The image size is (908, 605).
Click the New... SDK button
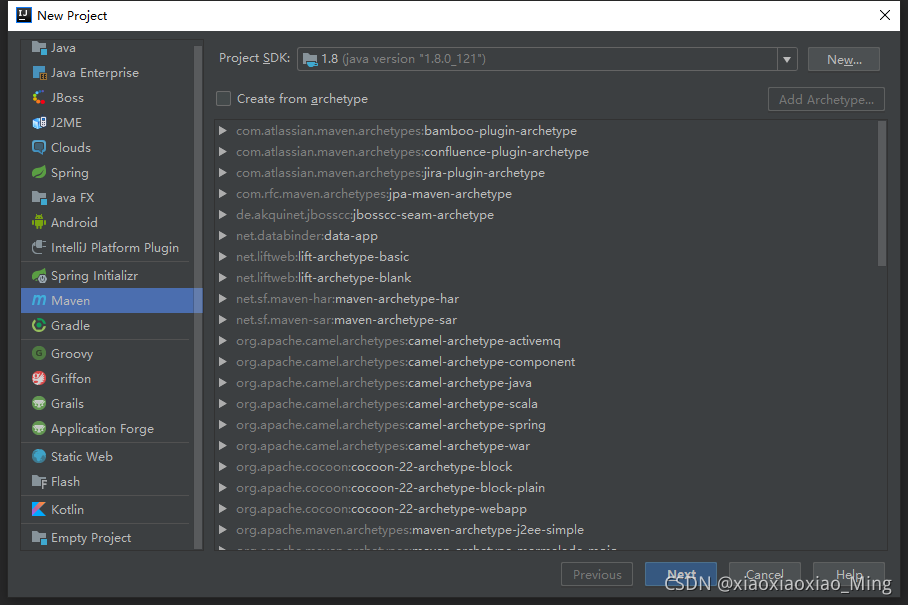coord(844,59)
